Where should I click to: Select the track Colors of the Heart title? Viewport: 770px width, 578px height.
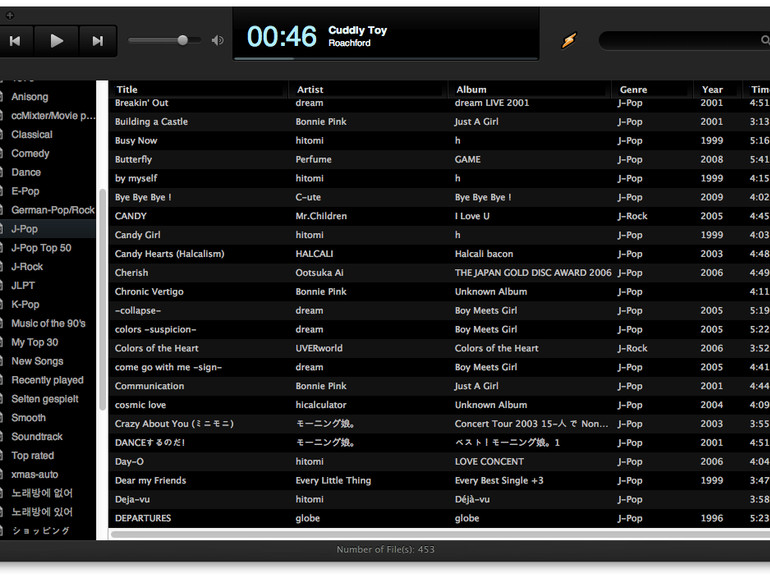157,348
